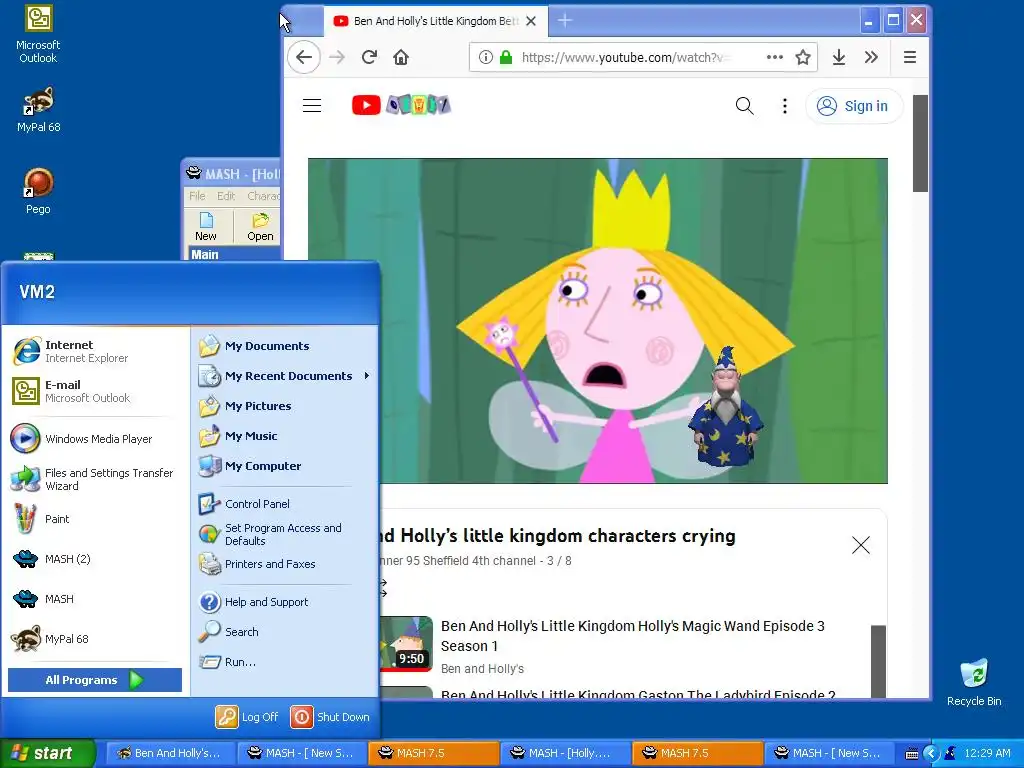The height and width of the screenshot is (768, 1024).
Task: Open Set Program Access and Defaults
Action: point(285,534)
